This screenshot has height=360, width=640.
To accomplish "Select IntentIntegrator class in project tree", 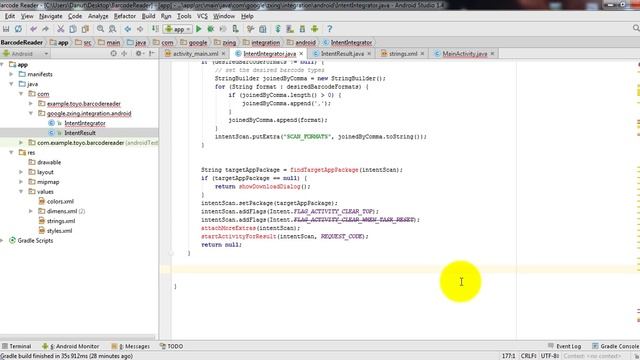I will 85,123.
